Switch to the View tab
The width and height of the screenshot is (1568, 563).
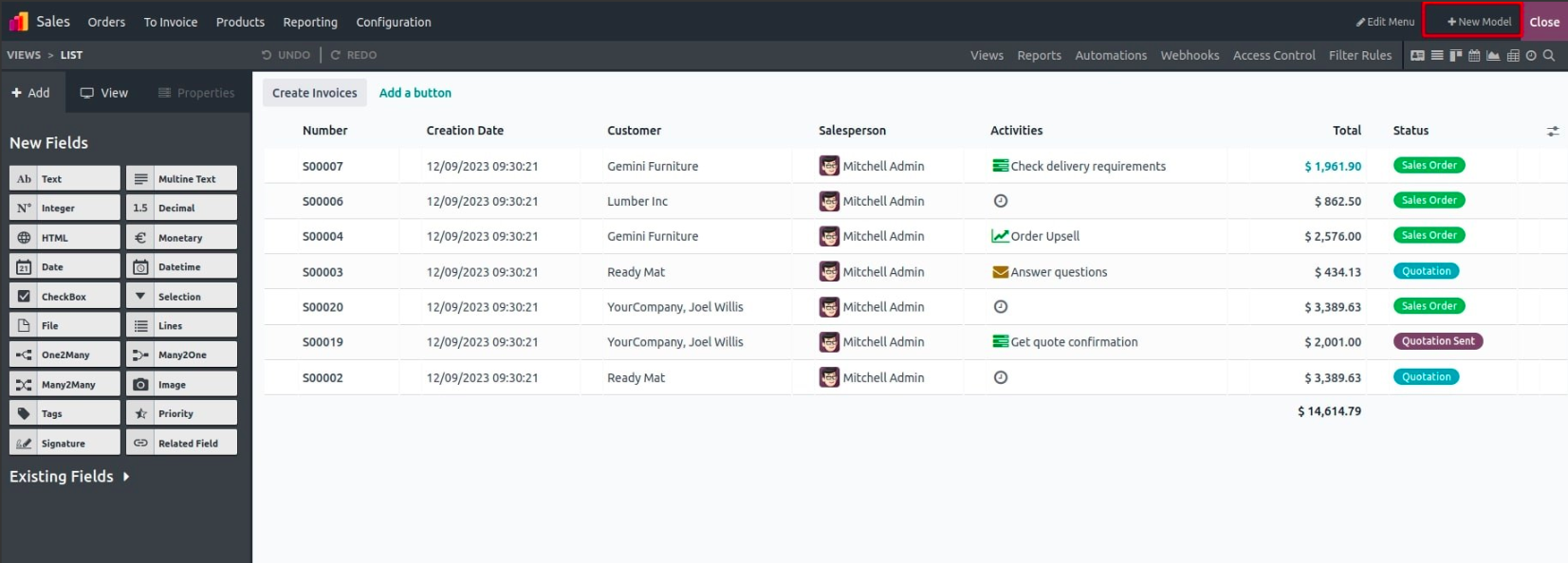click(104, 93)
